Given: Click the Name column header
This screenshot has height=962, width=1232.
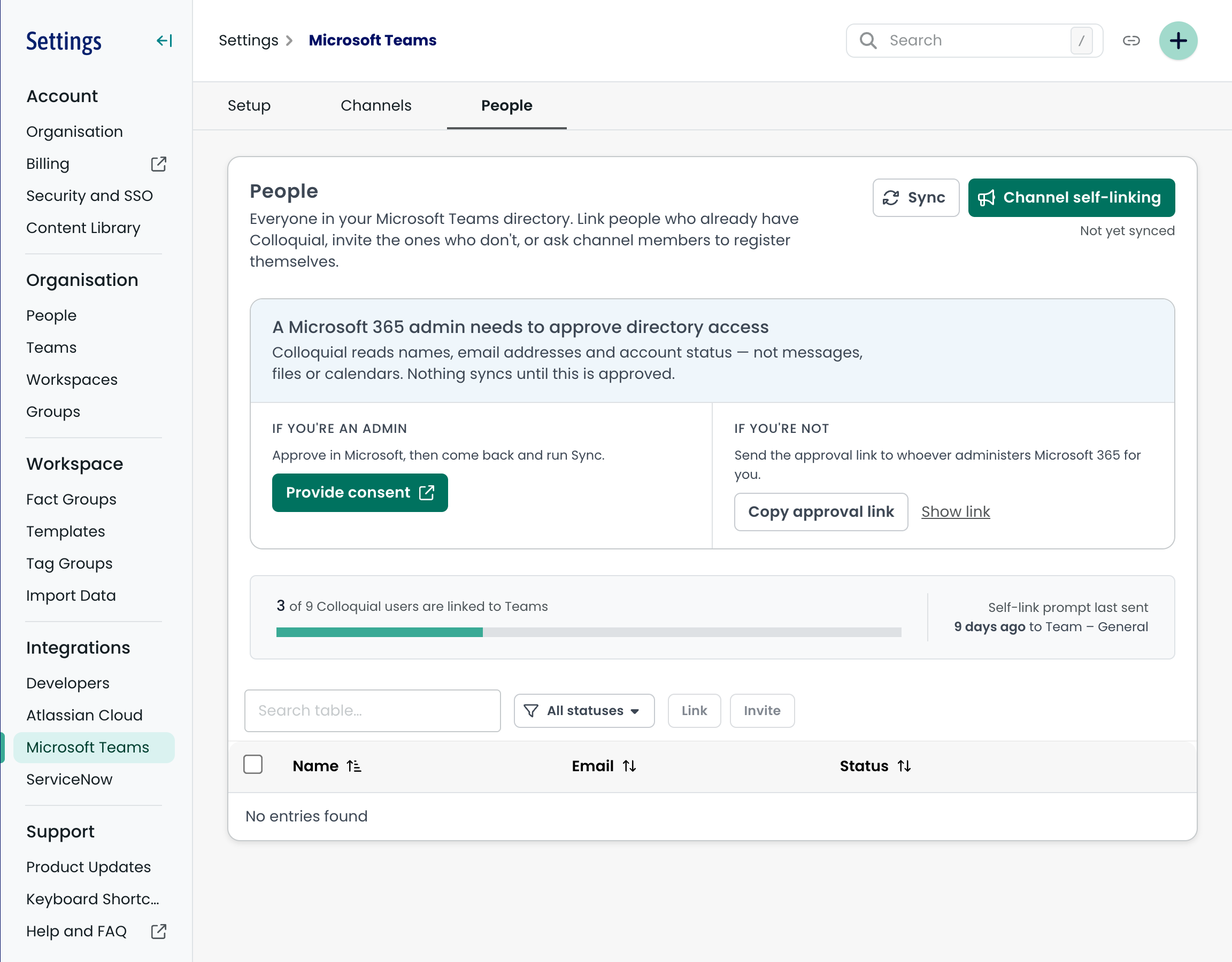Looking at the screenshot, I should click(315, 766).
